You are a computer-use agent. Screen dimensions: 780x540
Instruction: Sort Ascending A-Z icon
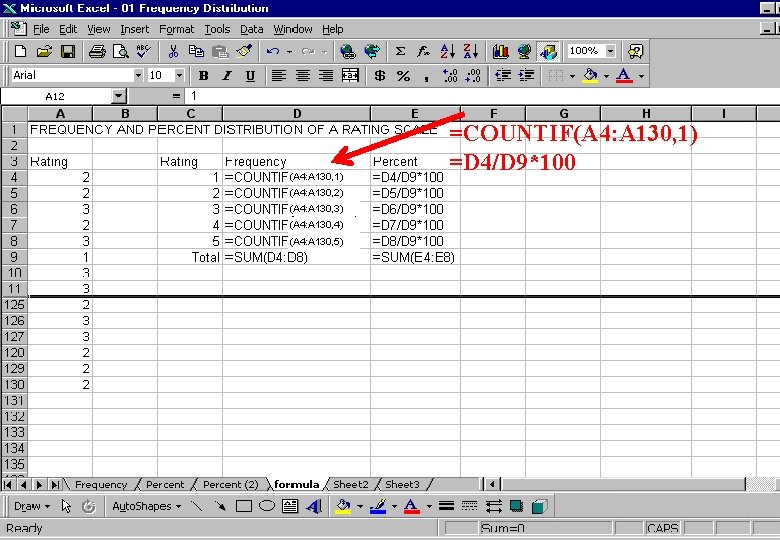447,51
